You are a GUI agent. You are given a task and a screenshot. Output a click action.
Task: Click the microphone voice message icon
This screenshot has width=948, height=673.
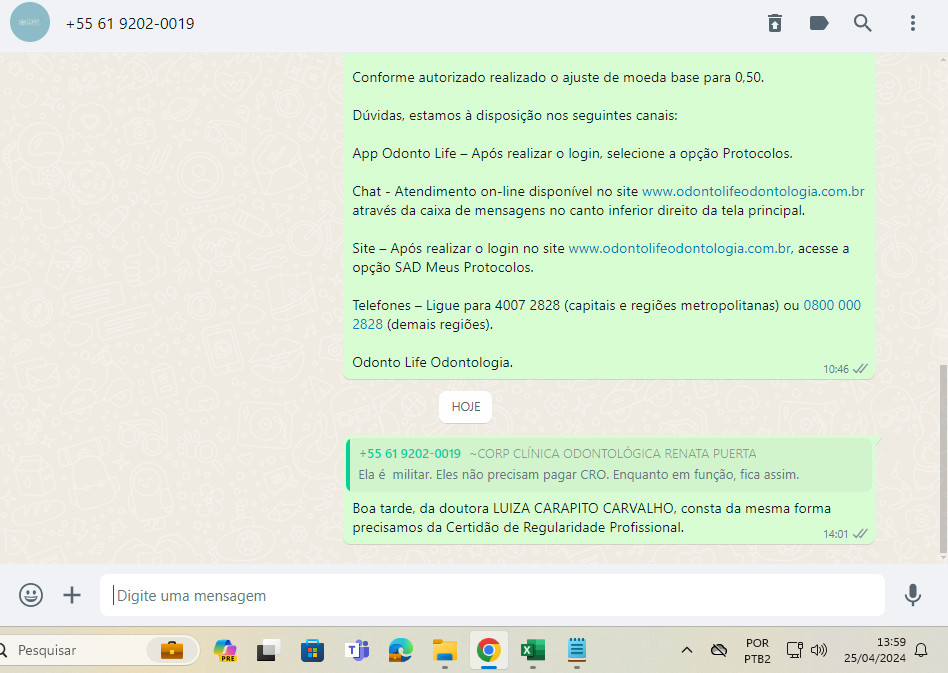(912, 595)
